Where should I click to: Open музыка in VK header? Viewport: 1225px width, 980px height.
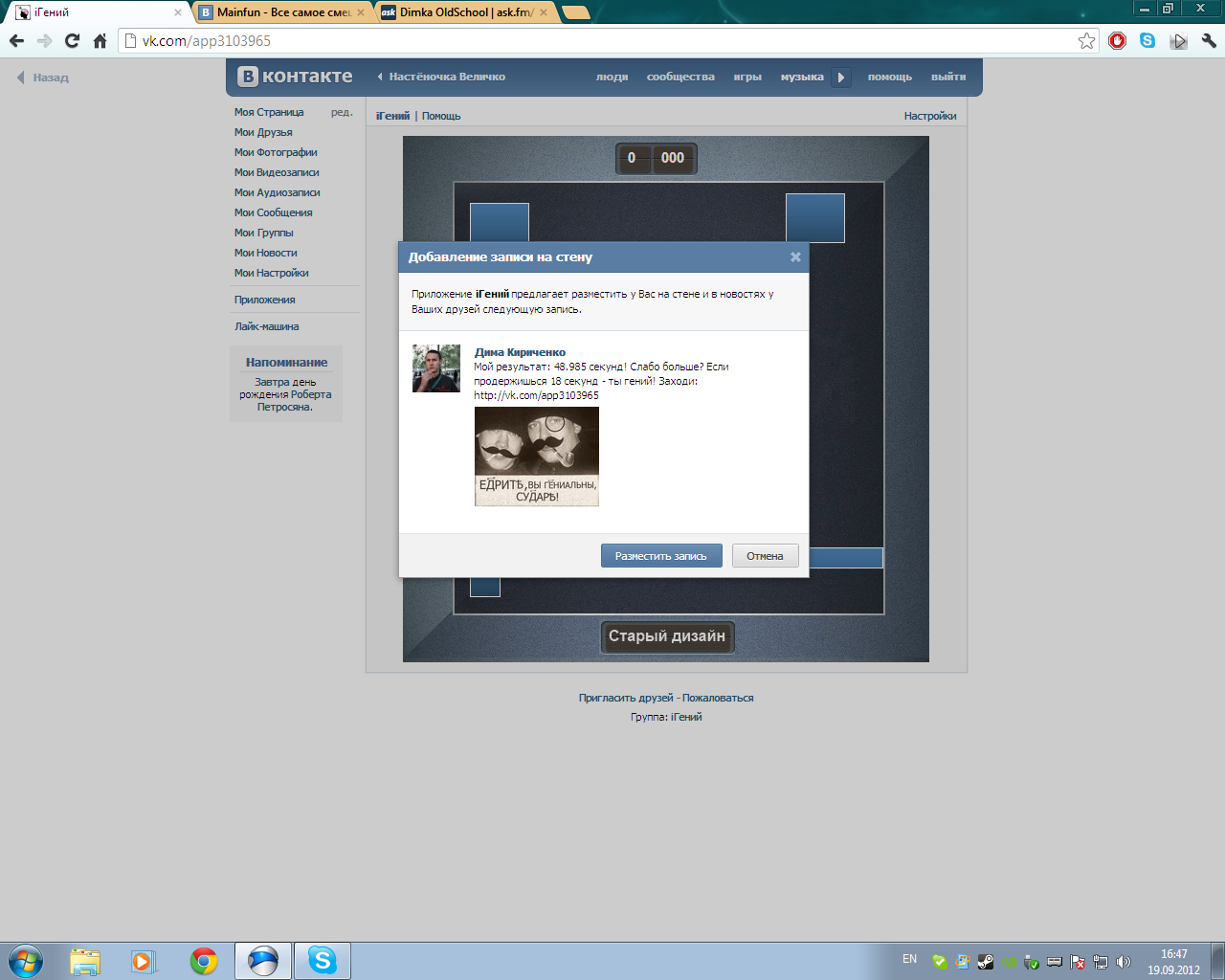[x=802, y=77]
